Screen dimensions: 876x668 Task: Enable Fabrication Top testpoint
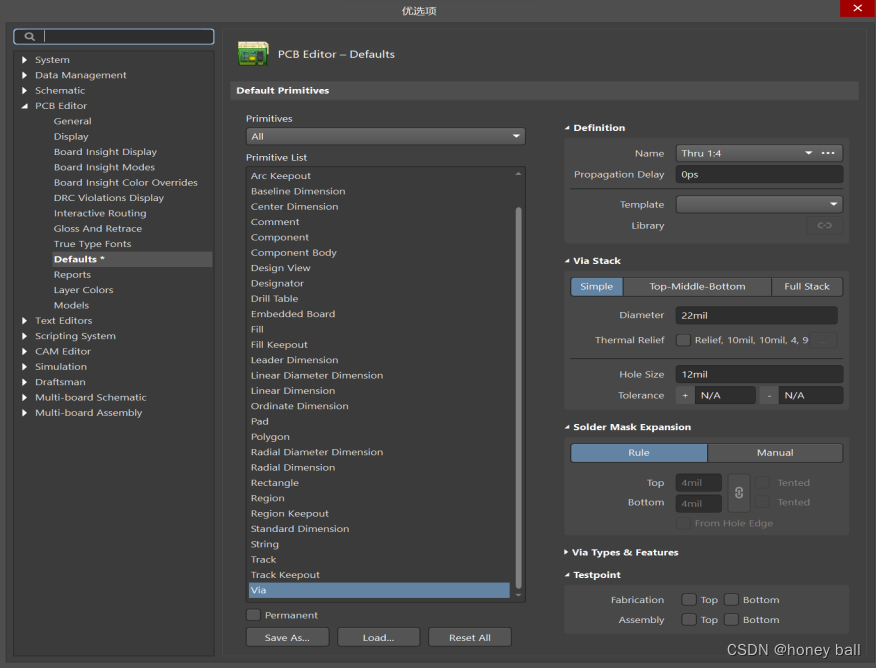pyautogui.click(x=689, y=600)
